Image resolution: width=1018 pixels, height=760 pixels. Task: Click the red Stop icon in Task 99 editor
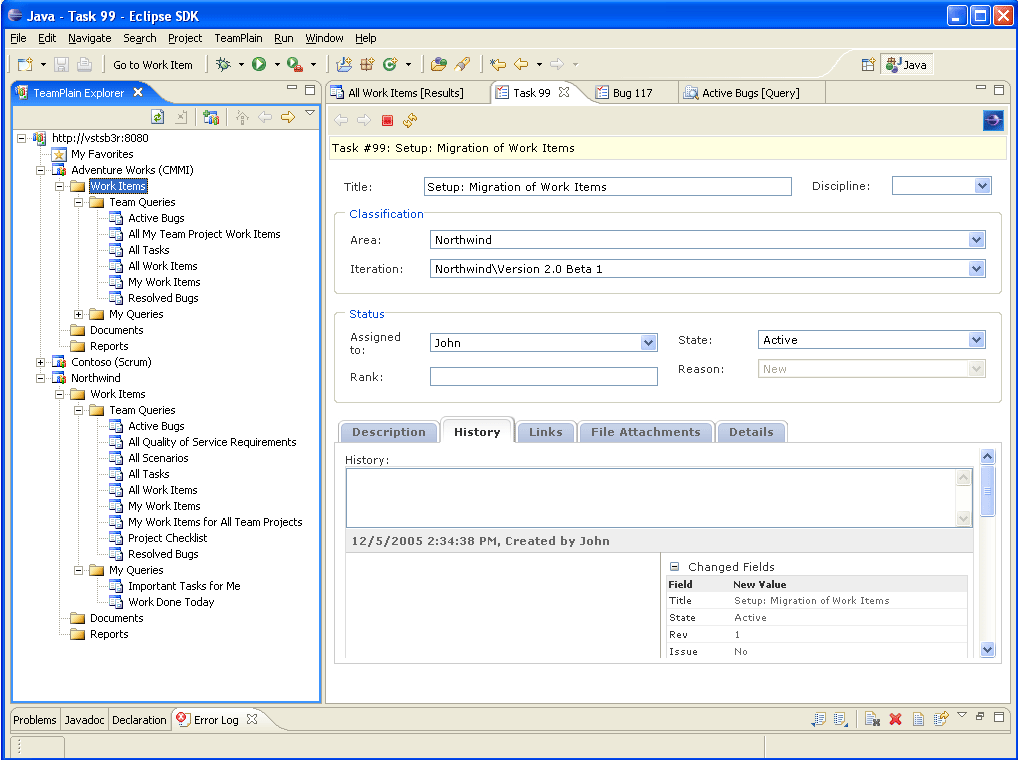pyautogui.click(x=388, y=120)
